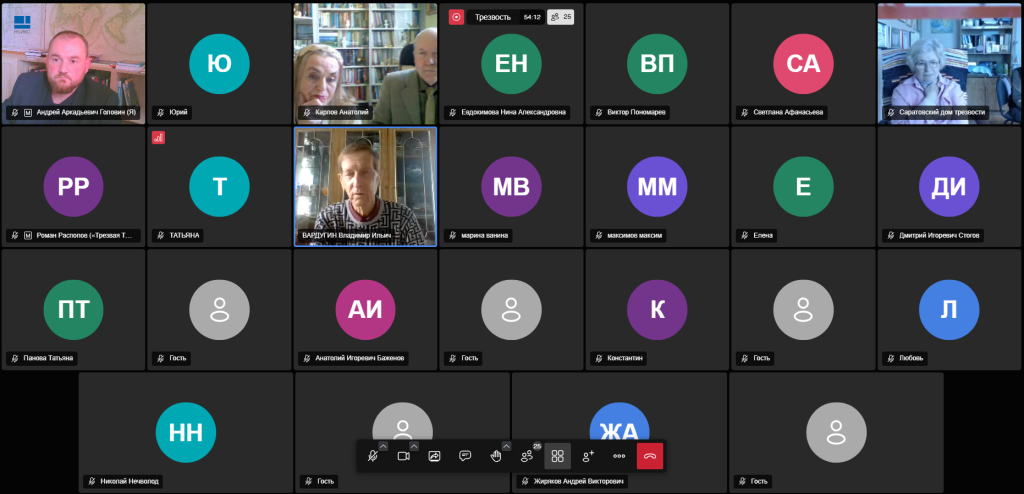Expand microphone settings arrow
The width and height of the screenshot is (1024, 494).
coord(383,446)
